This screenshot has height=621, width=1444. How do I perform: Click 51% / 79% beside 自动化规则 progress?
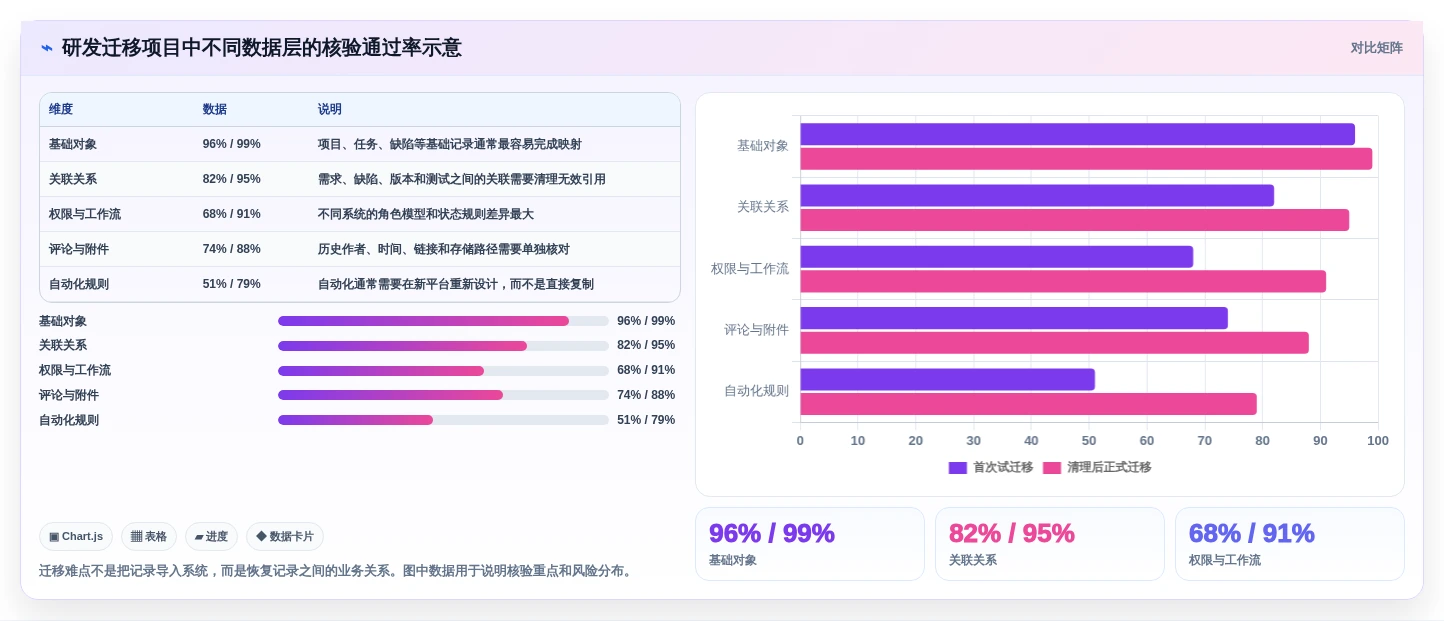coord(646,420)
